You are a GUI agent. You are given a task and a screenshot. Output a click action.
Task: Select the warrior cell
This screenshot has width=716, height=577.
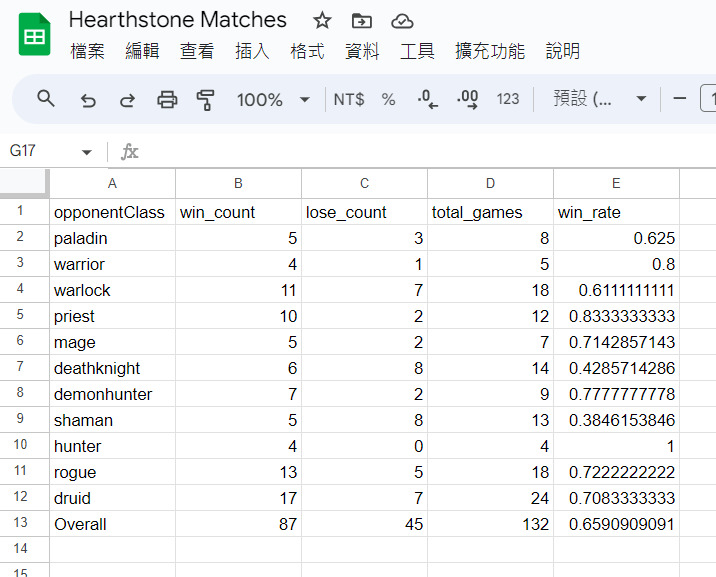(x=112, y=264)
